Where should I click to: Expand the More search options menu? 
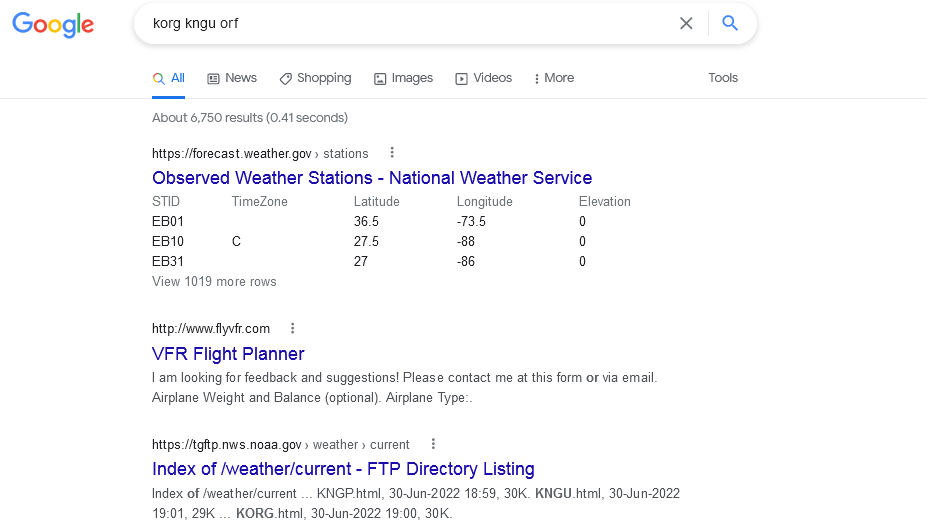coord(553,78)
